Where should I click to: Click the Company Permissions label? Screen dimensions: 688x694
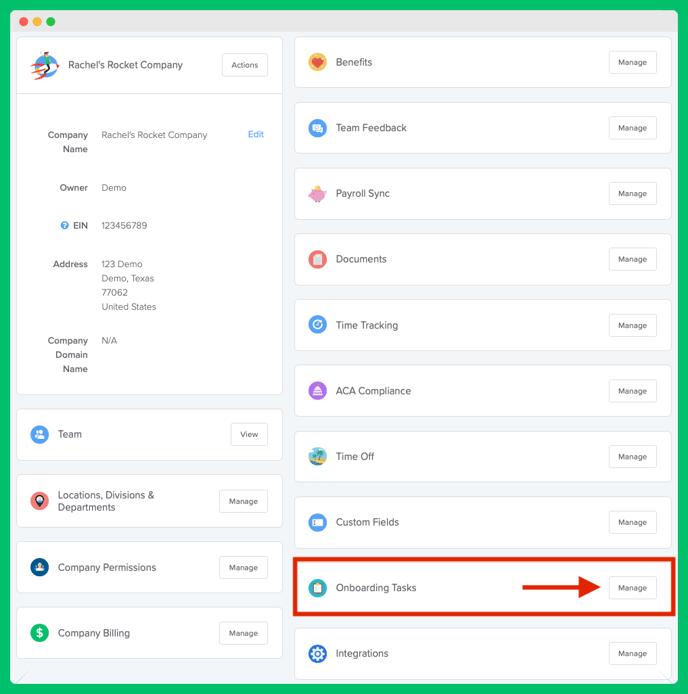(107, 567)
